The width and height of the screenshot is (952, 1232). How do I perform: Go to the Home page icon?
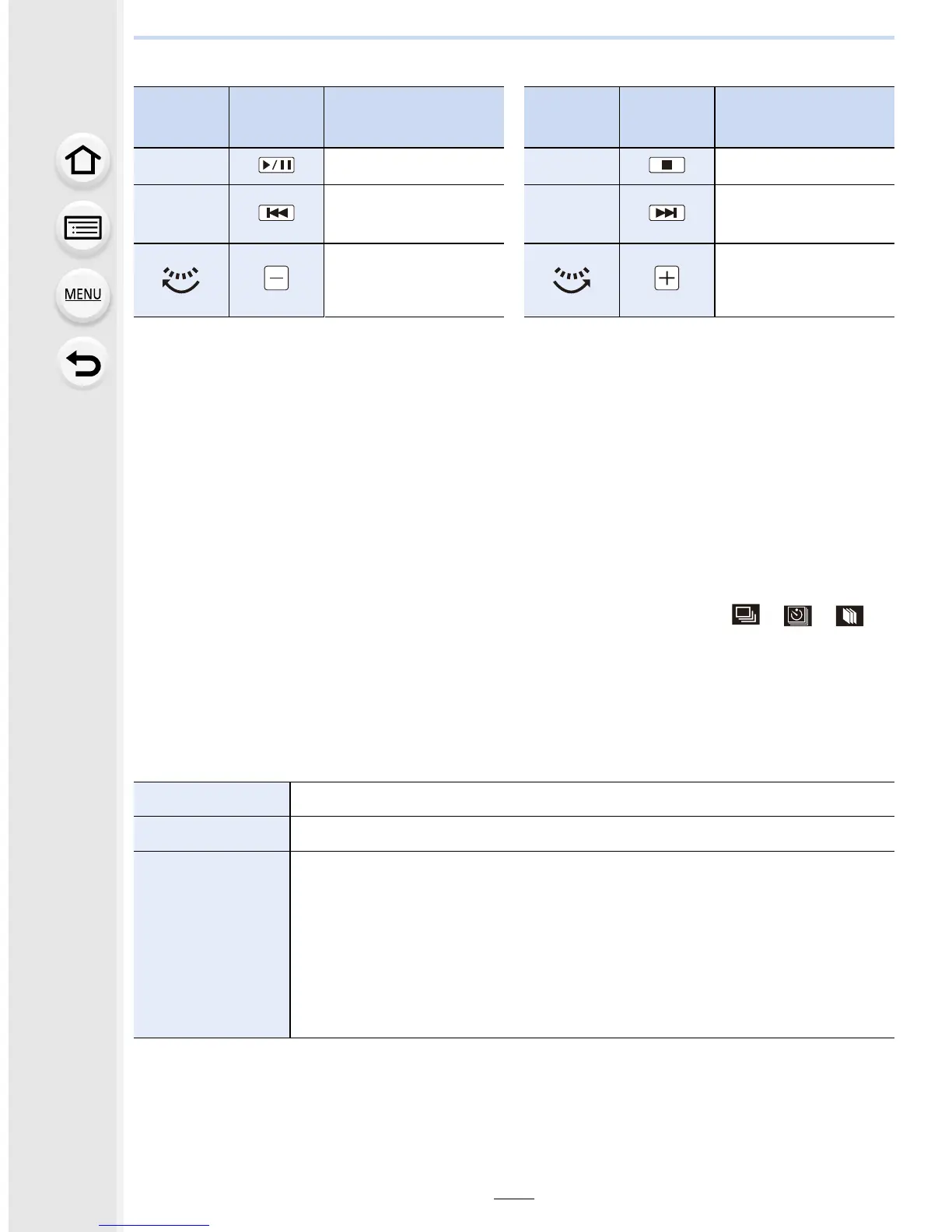point(83,161)
